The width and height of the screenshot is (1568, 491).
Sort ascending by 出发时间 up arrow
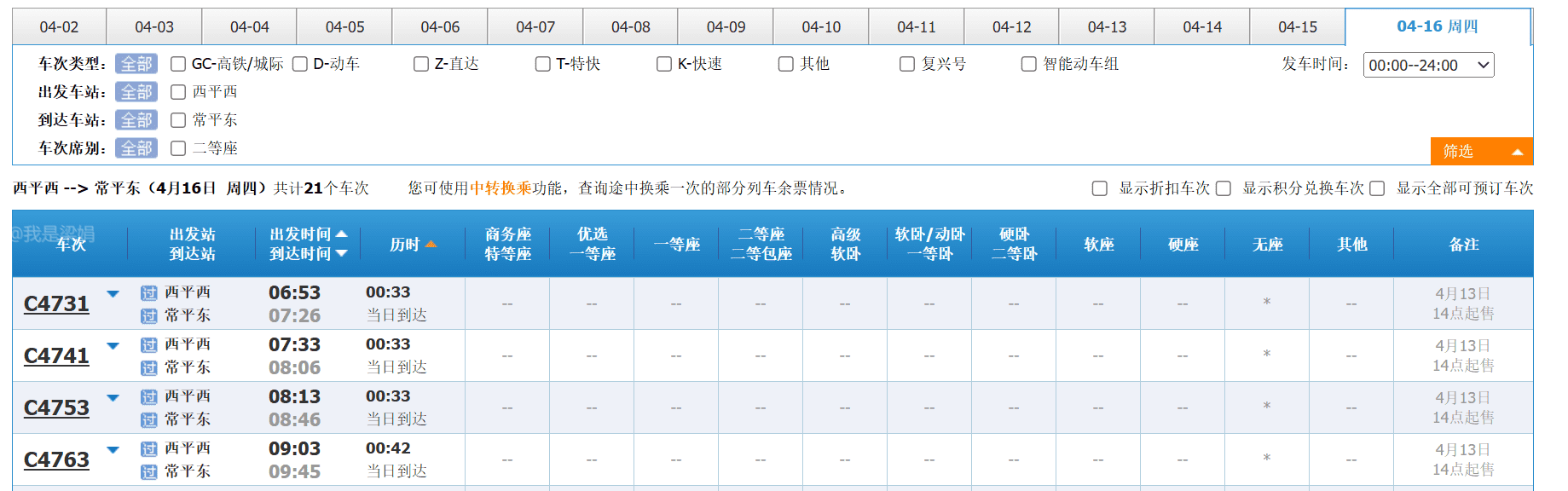pyautogui.click(x=342, y=234)
